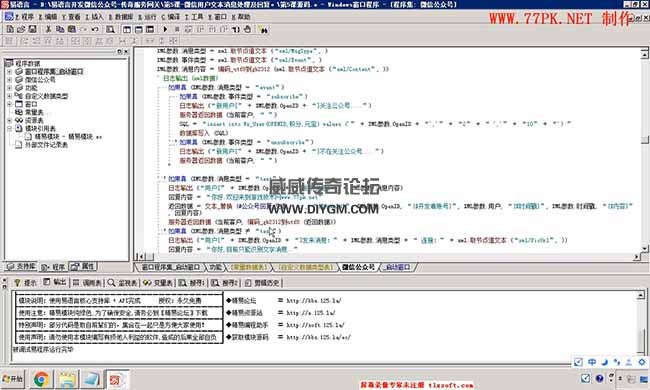Select the 程序数据 root node
Image resolution: width=650 pixels, height=390 pixels.
point(28,63)
